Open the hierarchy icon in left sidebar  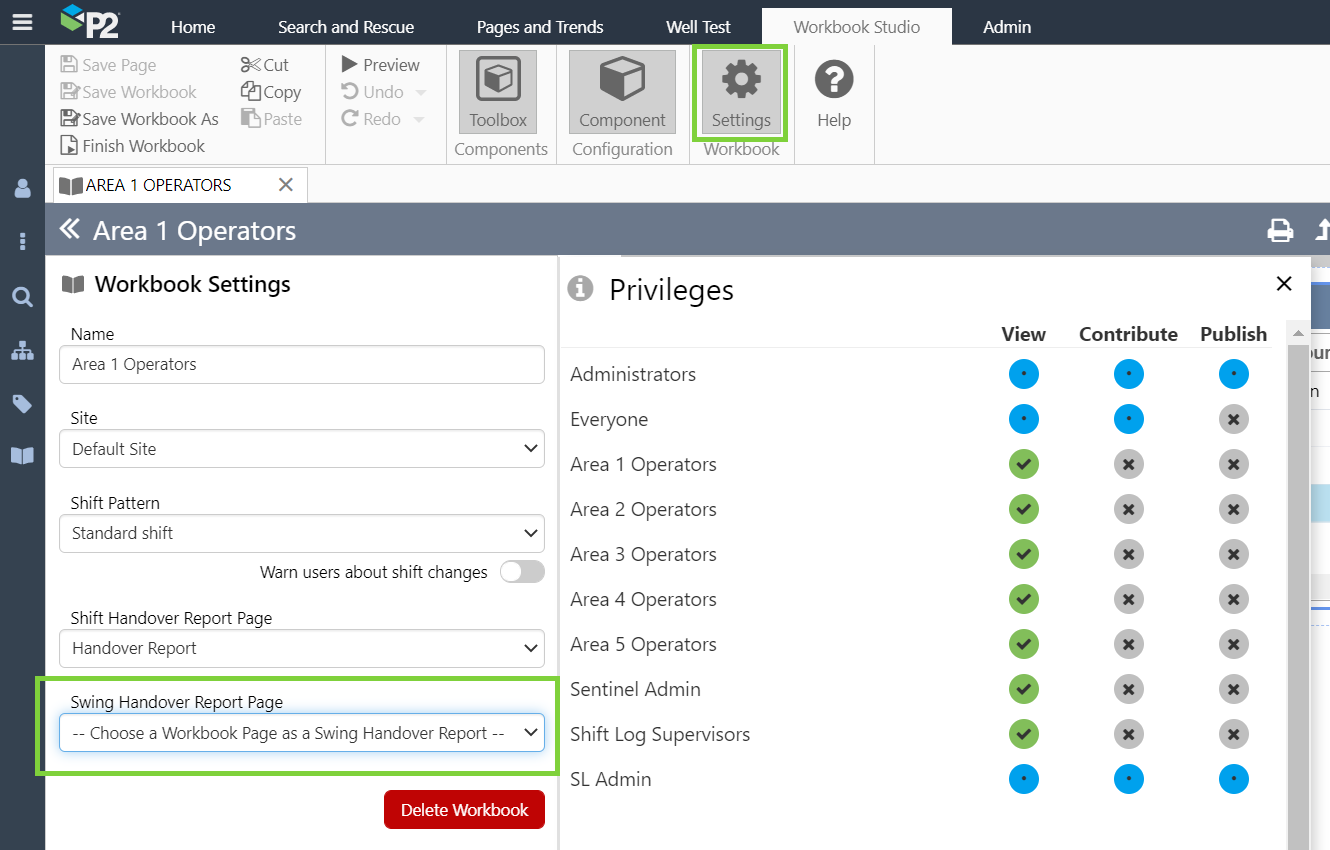click(x=22, y=351)
